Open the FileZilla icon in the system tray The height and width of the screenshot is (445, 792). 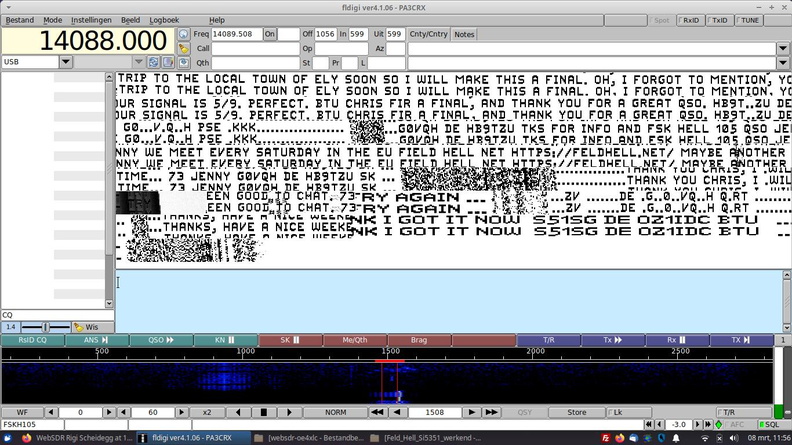[x=607, y=438]
